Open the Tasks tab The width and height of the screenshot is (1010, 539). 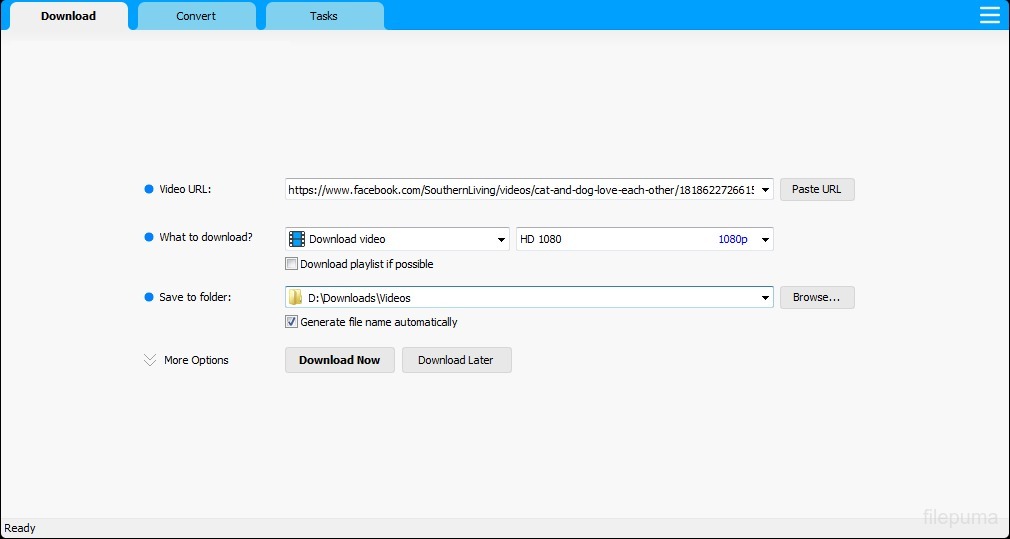click(324, 16)
